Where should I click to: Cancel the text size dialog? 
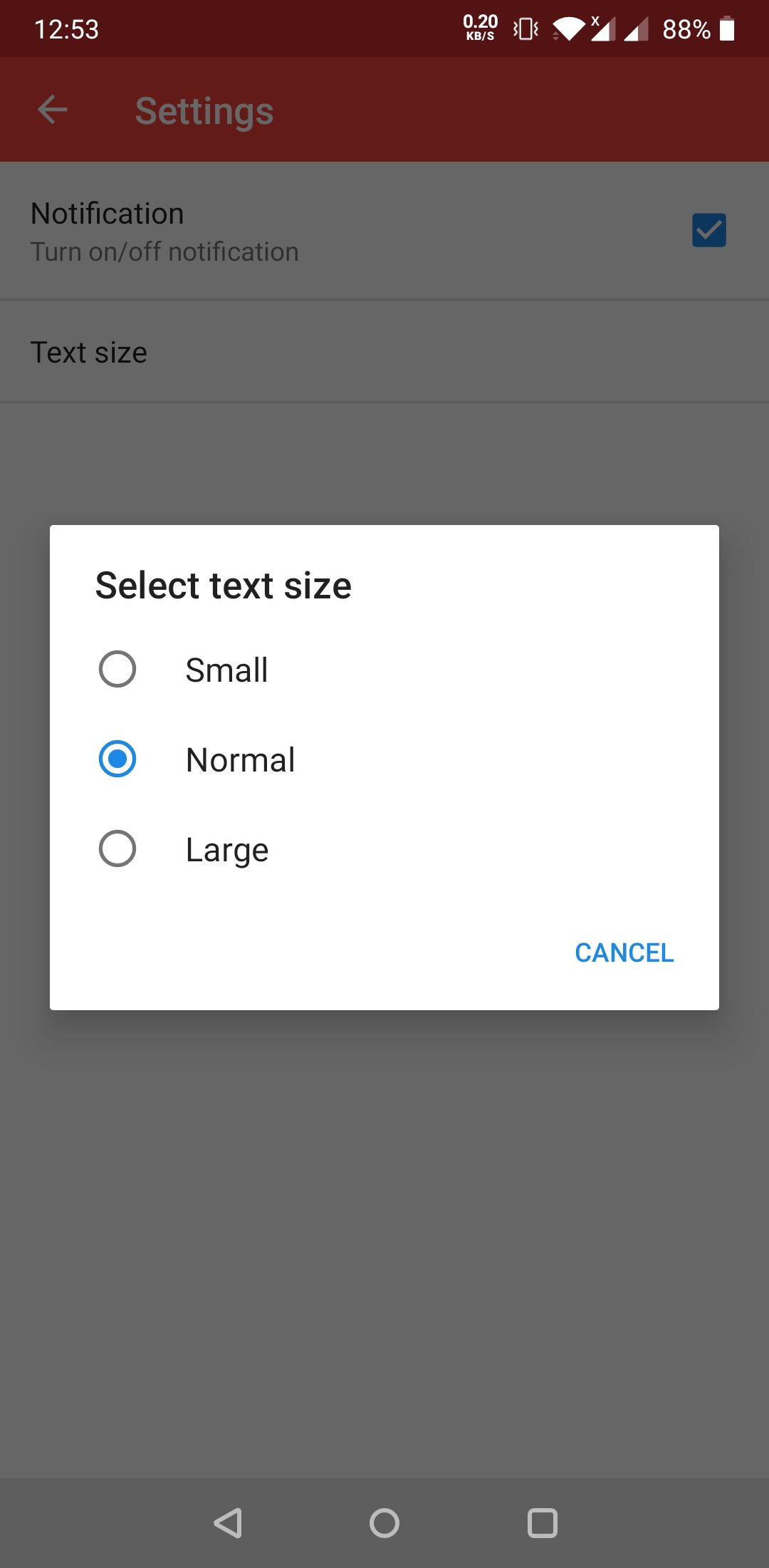pyautogui.click(x=624, y=952)
